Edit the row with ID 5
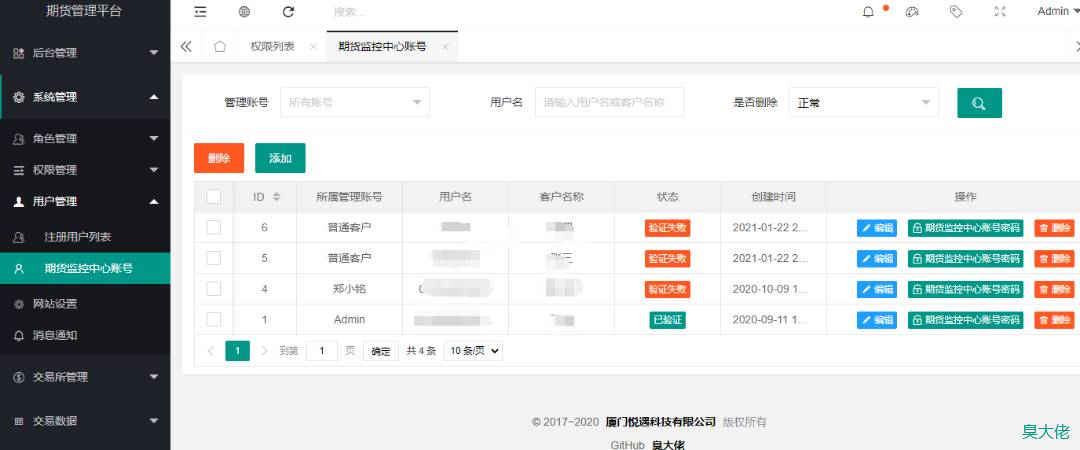Viewport: 1080px width, 450px height. point(877,258)
